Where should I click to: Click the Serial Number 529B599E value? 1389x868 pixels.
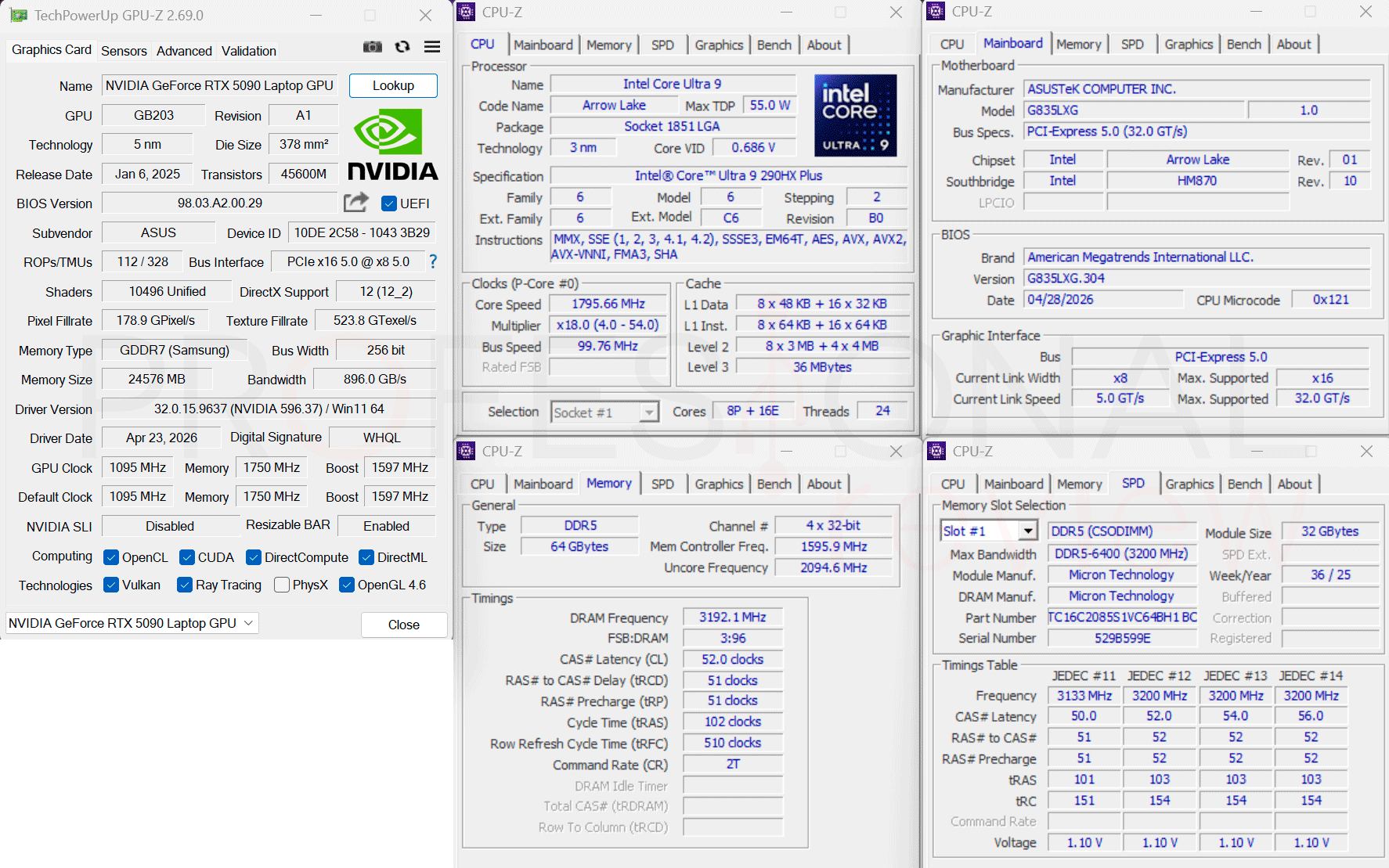(x=1122, y=638)
